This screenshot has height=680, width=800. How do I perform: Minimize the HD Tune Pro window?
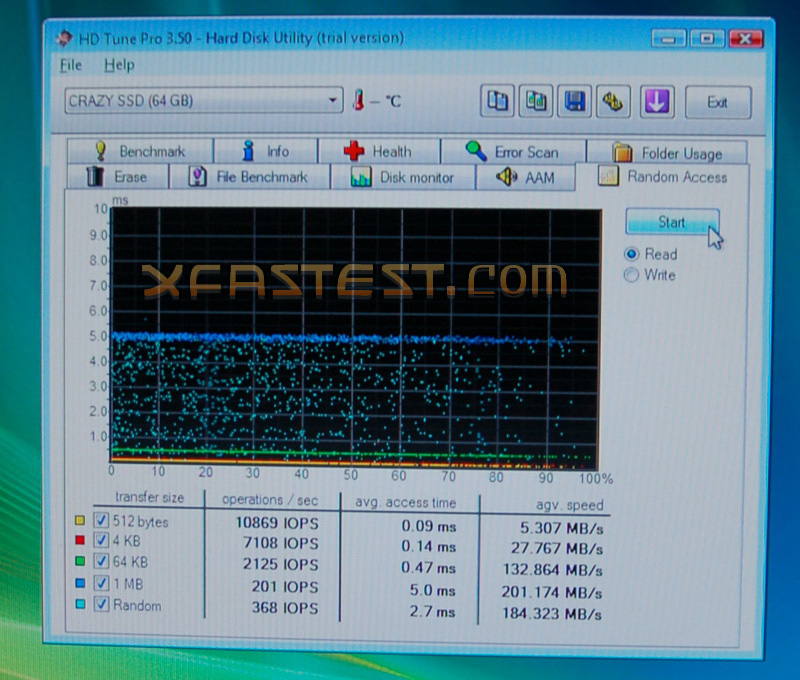coord(669,39)
